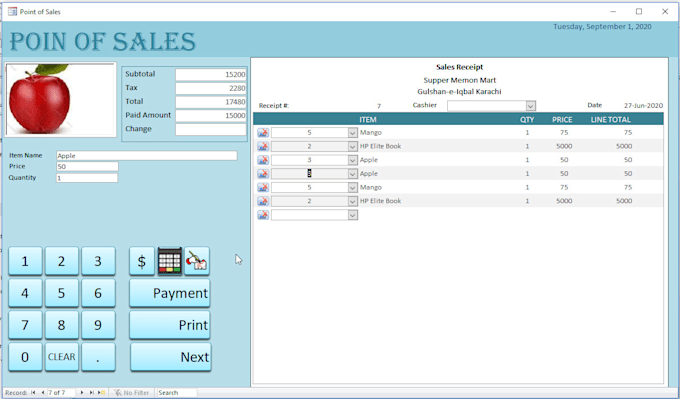This screenshot has height=399, width=680.
Task: Click the PRICE column header
Action: (x=562, y=119)
